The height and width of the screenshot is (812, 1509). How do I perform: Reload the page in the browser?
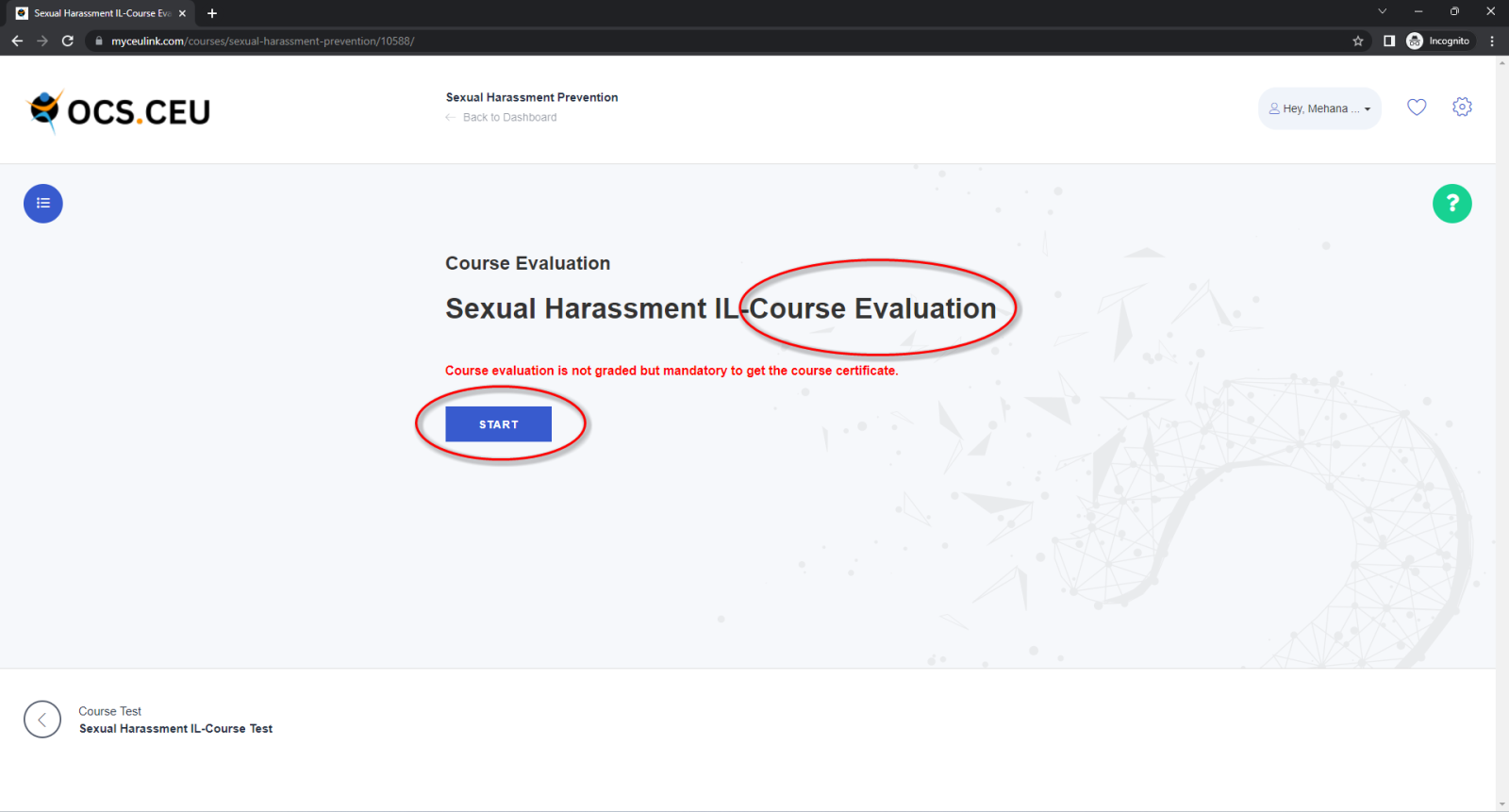(68, 41)
